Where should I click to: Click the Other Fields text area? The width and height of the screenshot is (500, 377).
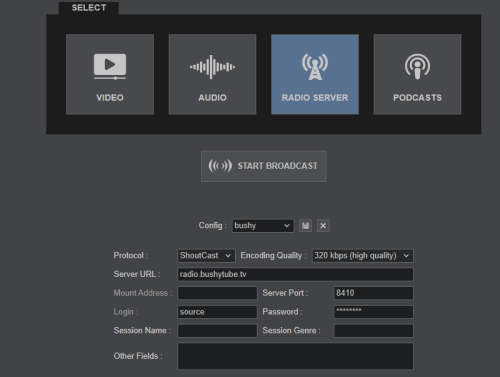pyautogui.click(x=295, y=356)
